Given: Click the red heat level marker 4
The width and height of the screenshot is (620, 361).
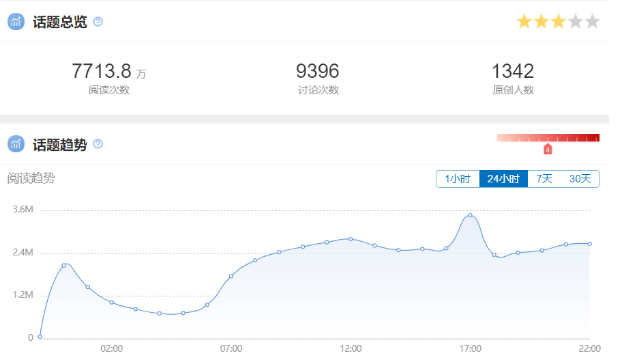Looking at the screenshot, I should 548,149.
